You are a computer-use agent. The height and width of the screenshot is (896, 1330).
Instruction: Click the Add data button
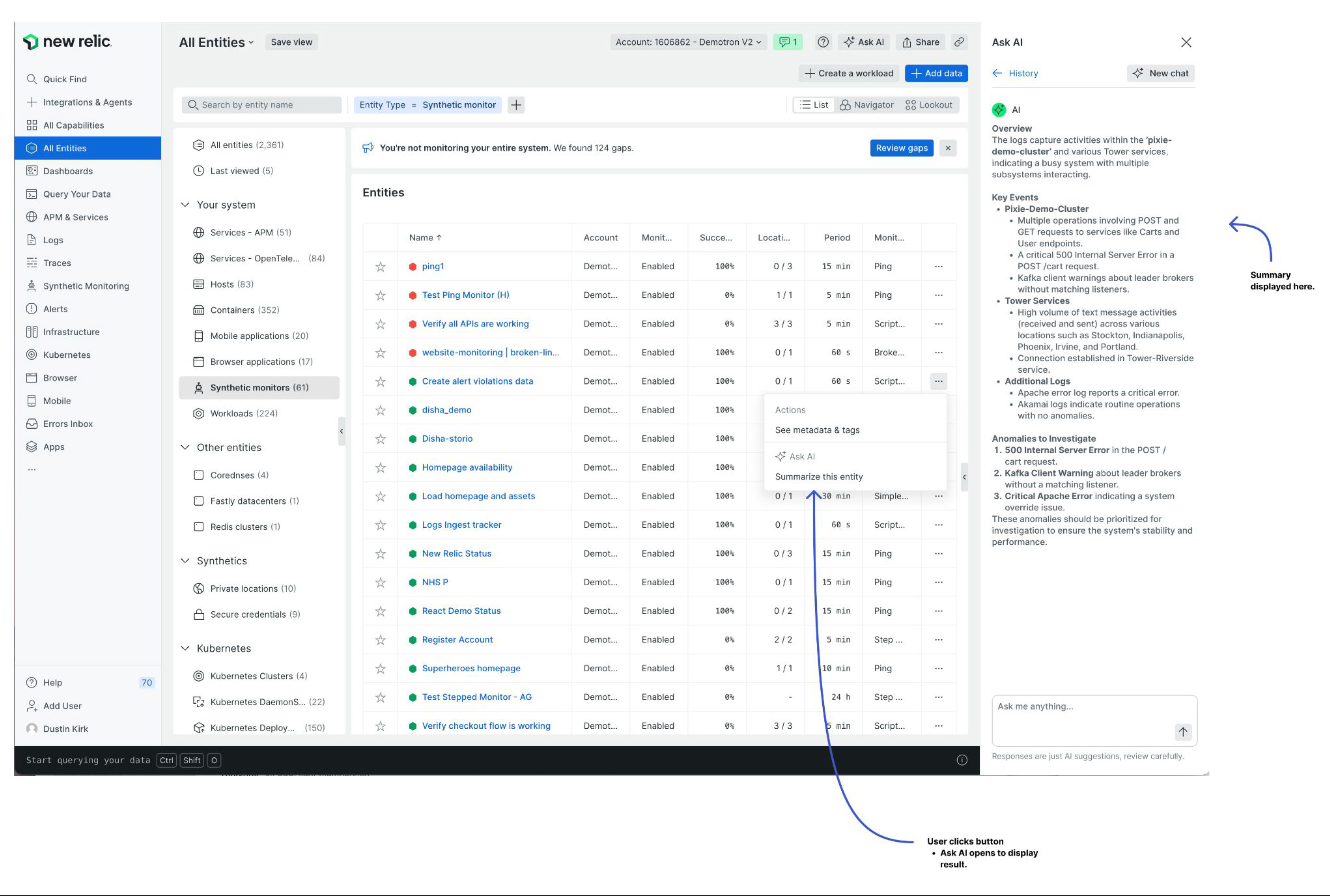point(936,73)
